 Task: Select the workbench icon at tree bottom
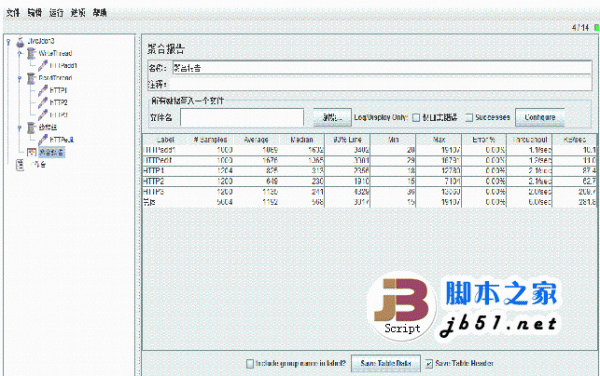coord(20,164)
